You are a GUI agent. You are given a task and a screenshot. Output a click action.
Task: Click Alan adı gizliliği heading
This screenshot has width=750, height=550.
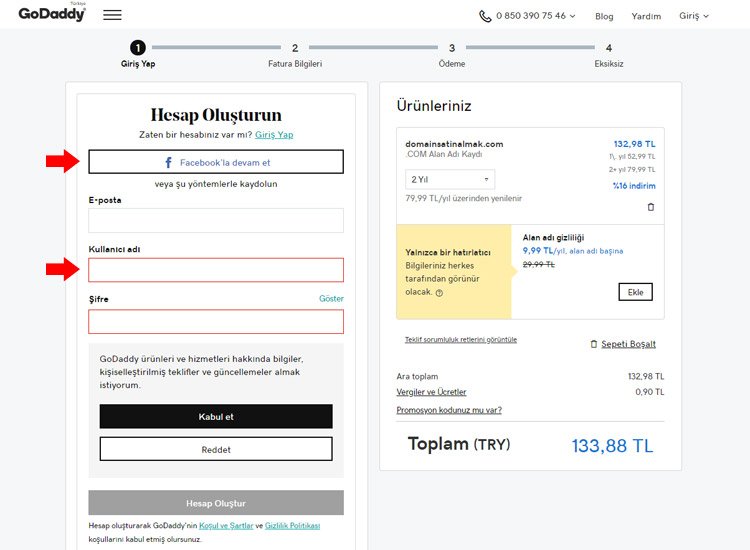coord(553,238)
